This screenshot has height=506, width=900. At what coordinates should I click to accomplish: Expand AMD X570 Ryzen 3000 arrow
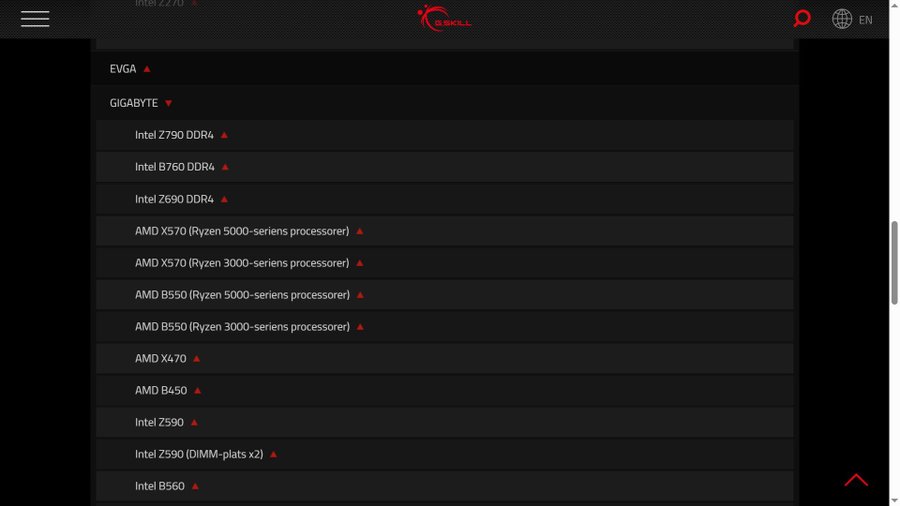pos(360,263)
